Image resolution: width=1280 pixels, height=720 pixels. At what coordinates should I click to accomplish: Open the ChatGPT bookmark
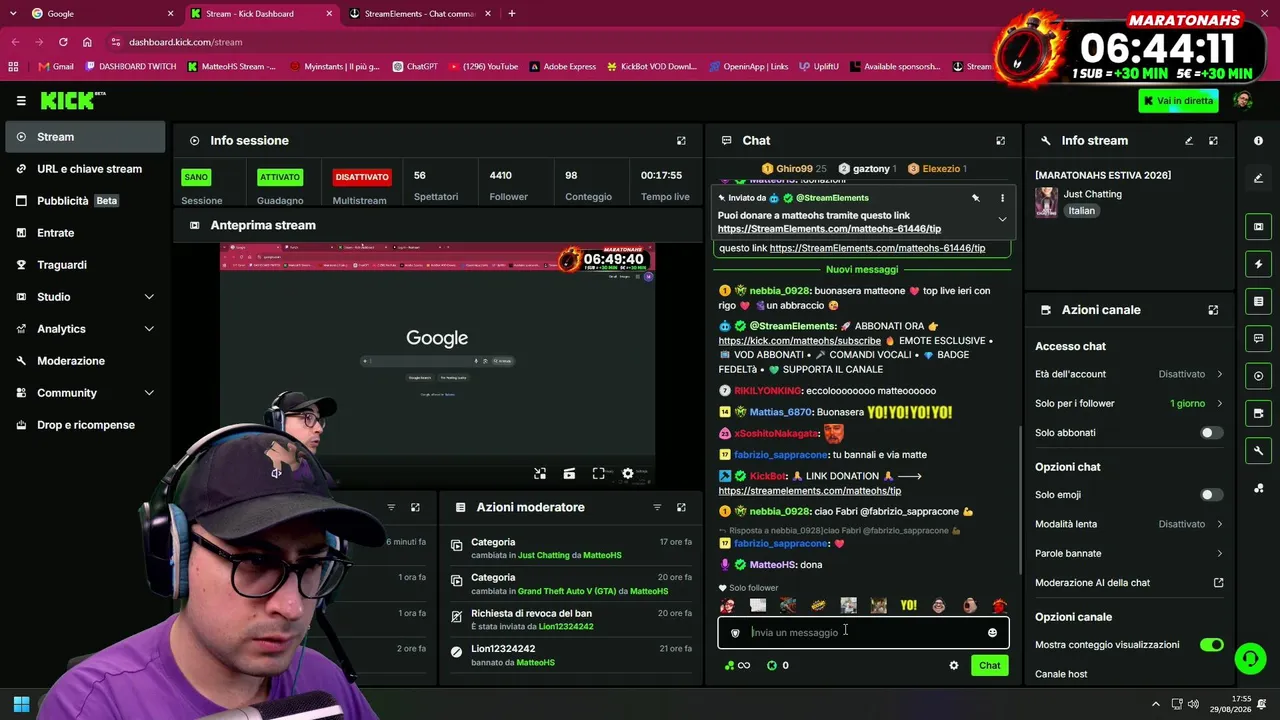[415, 67]
